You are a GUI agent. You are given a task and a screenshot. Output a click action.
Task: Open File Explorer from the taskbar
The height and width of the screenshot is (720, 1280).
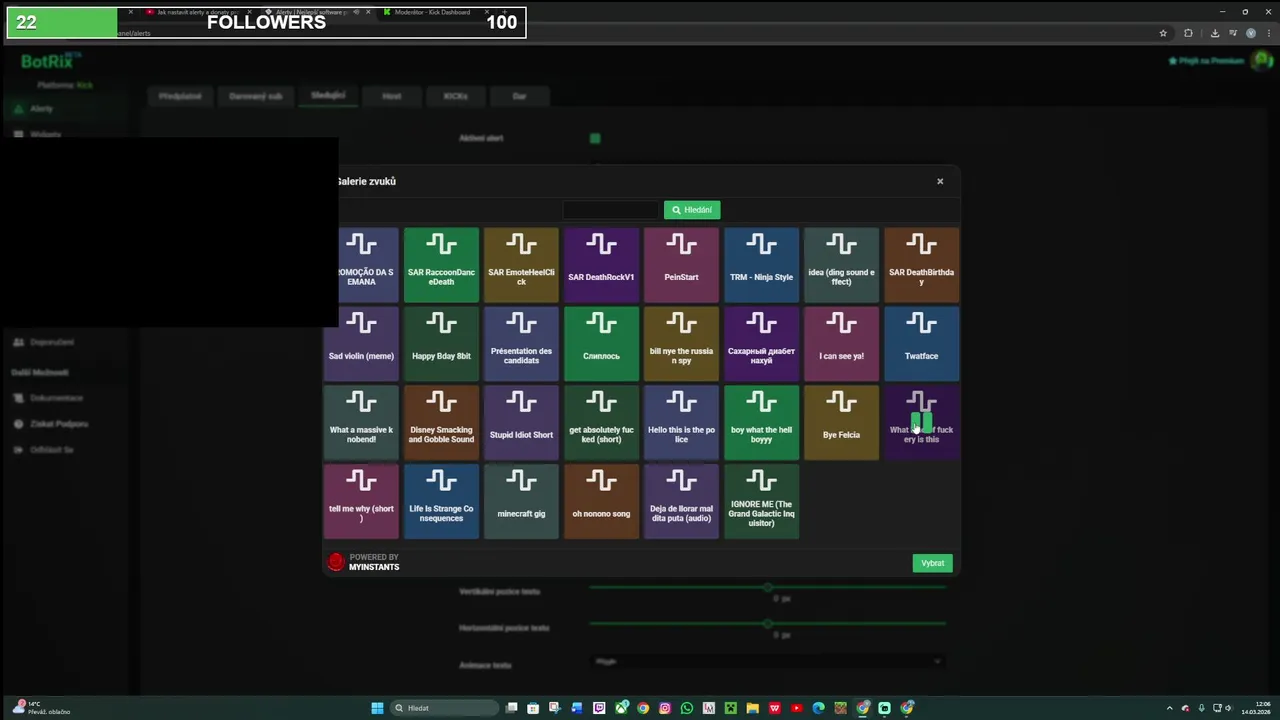[753, 708]
